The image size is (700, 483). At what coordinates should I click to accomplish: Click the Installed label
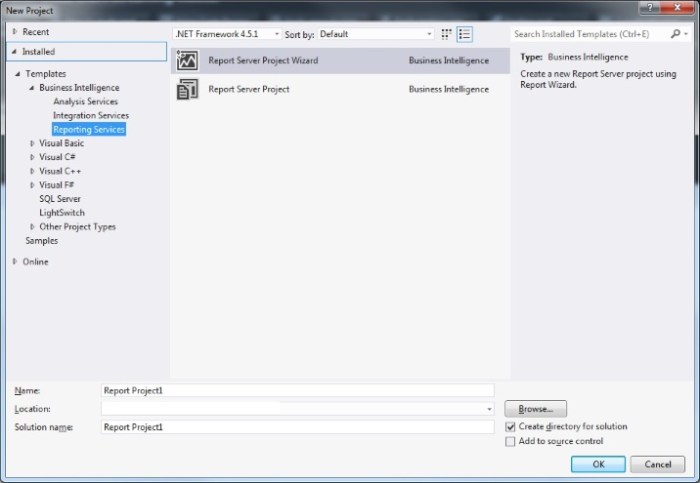click(38, 52)
